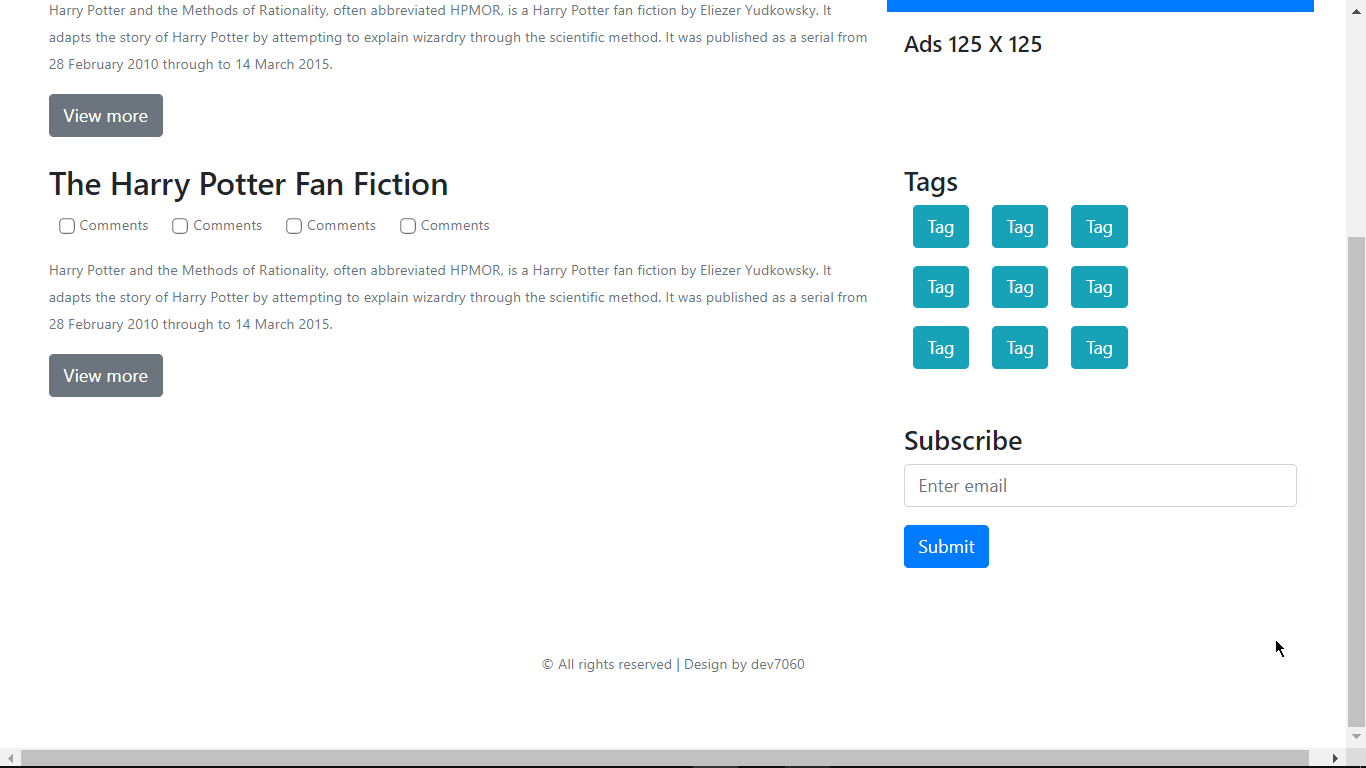Click the vertical scrollbar down arrow

1357,737
